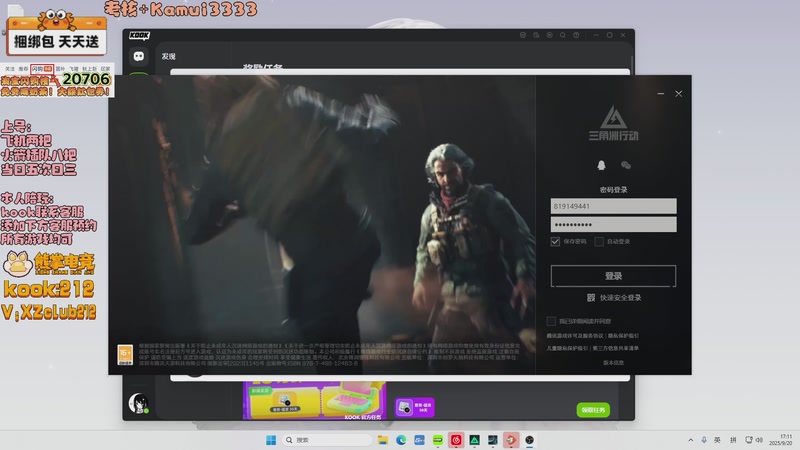
Task: Enable the 自动登录 checkbox
Action: click(x=599, y=241)
